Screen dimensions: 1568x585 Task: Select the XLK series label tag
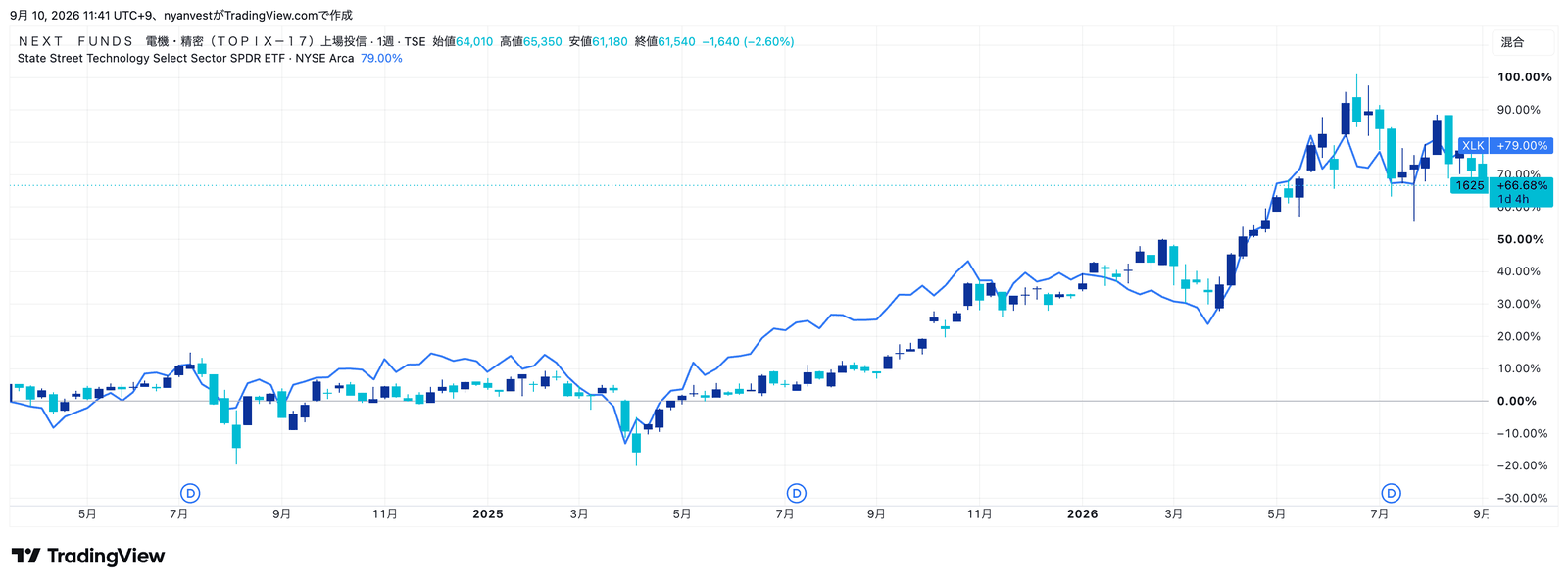point(1473,146)
